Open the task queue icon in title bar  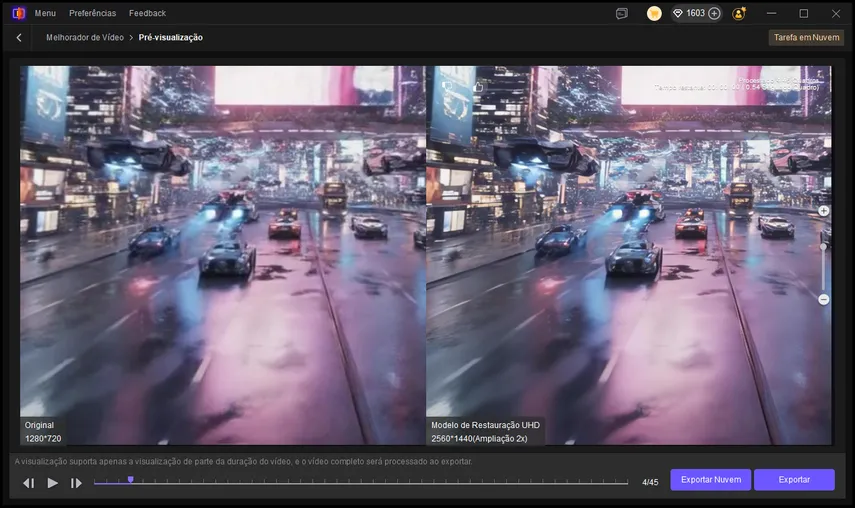pos(622,14)
